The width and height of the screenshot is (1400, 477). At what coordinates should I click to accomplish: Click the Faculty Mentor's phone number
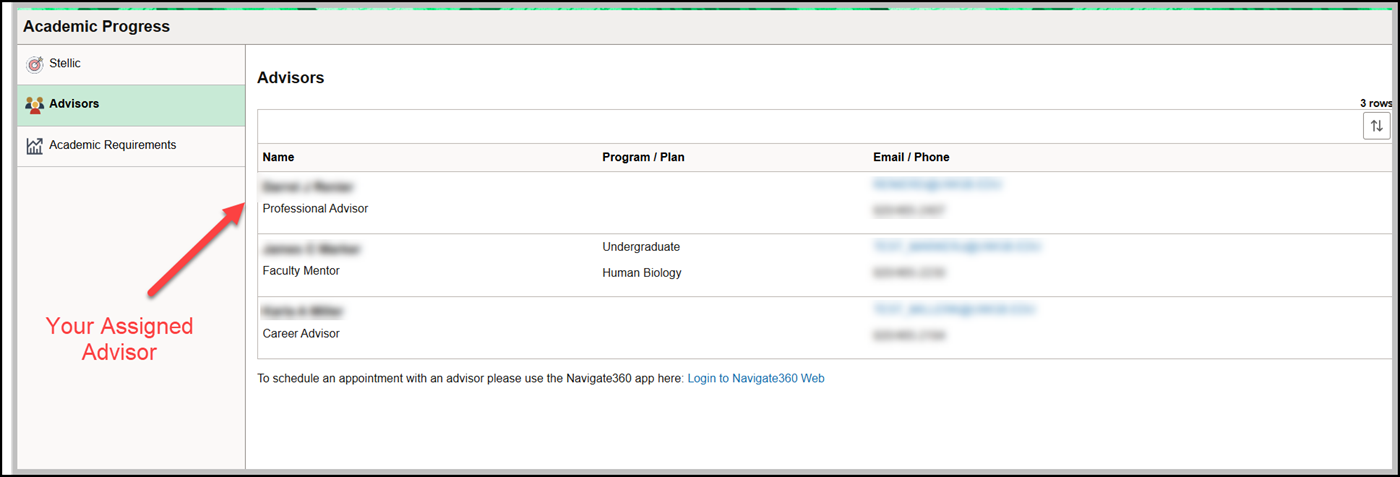(909, 272)
